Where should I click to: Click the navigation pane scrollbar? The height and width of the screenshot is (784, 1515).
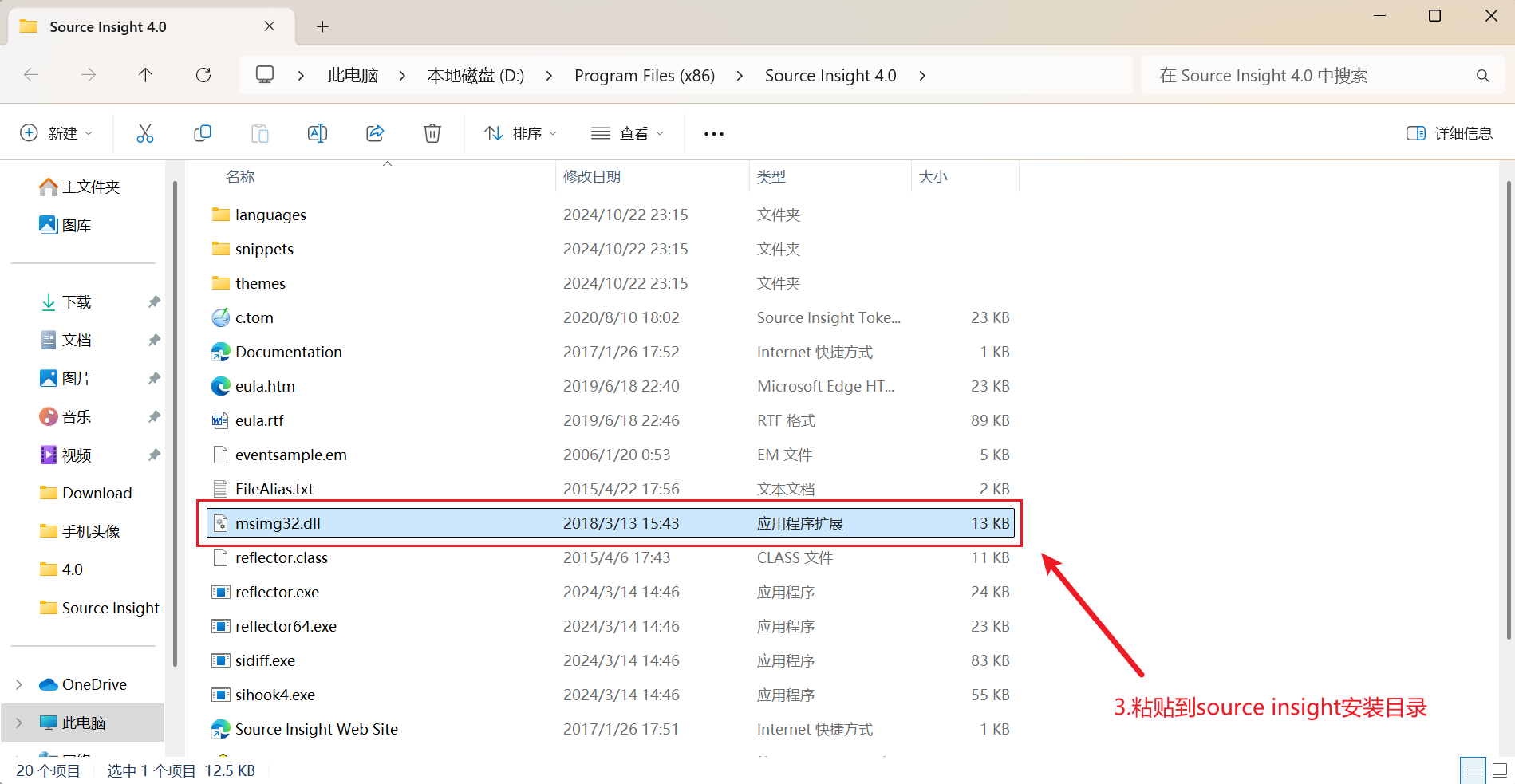pos(175,423)
